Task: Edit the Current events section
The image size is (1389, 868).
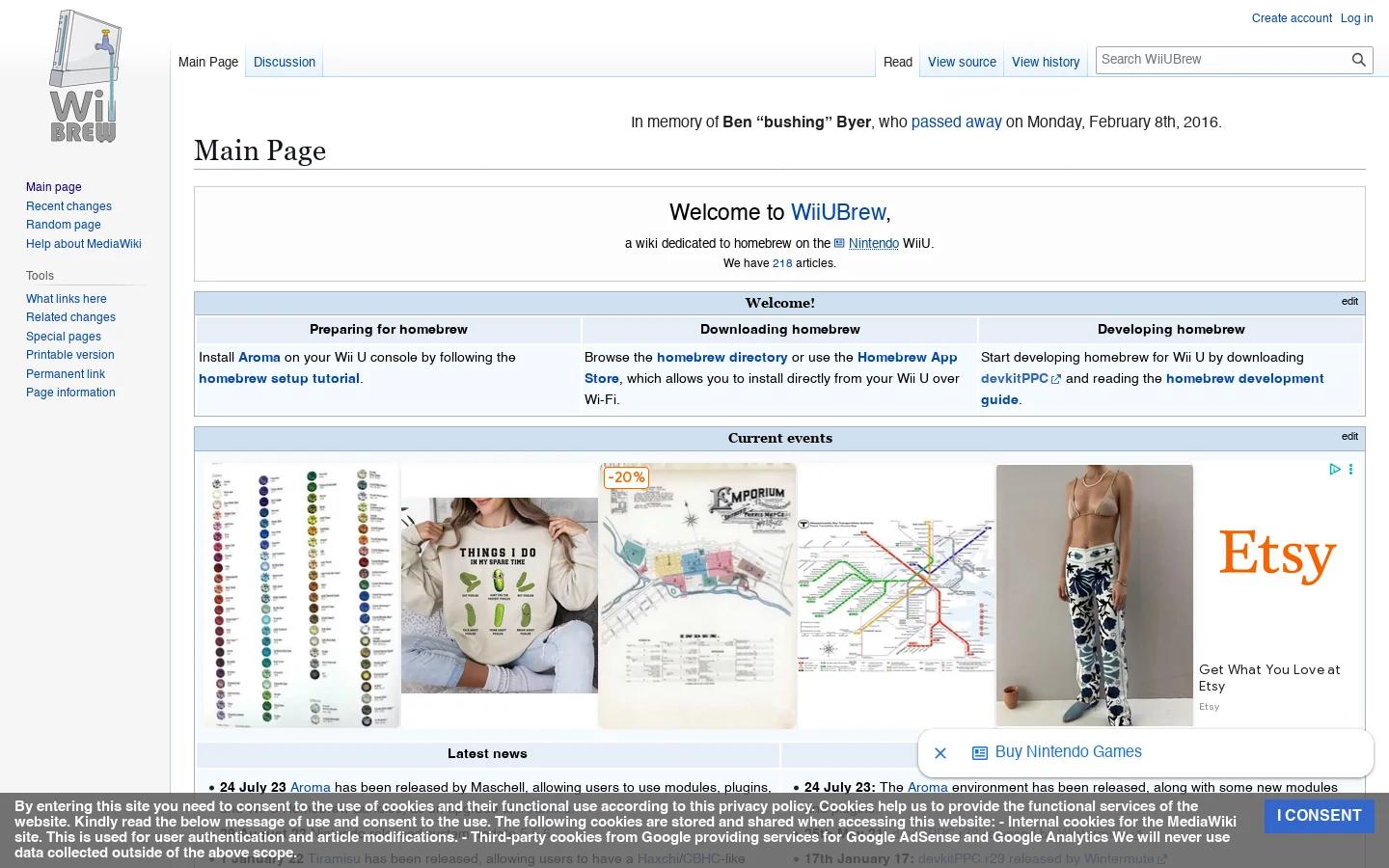Action: coord(1349,437)
